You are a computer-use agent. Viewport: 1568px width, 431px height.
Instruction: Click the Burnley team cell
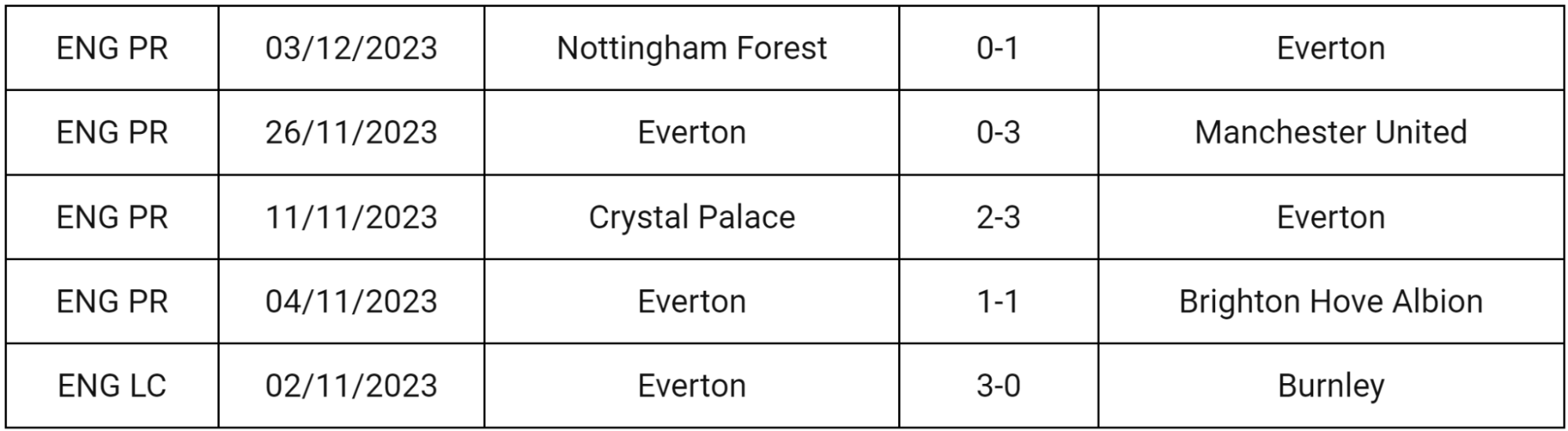tap(1330, 386)
